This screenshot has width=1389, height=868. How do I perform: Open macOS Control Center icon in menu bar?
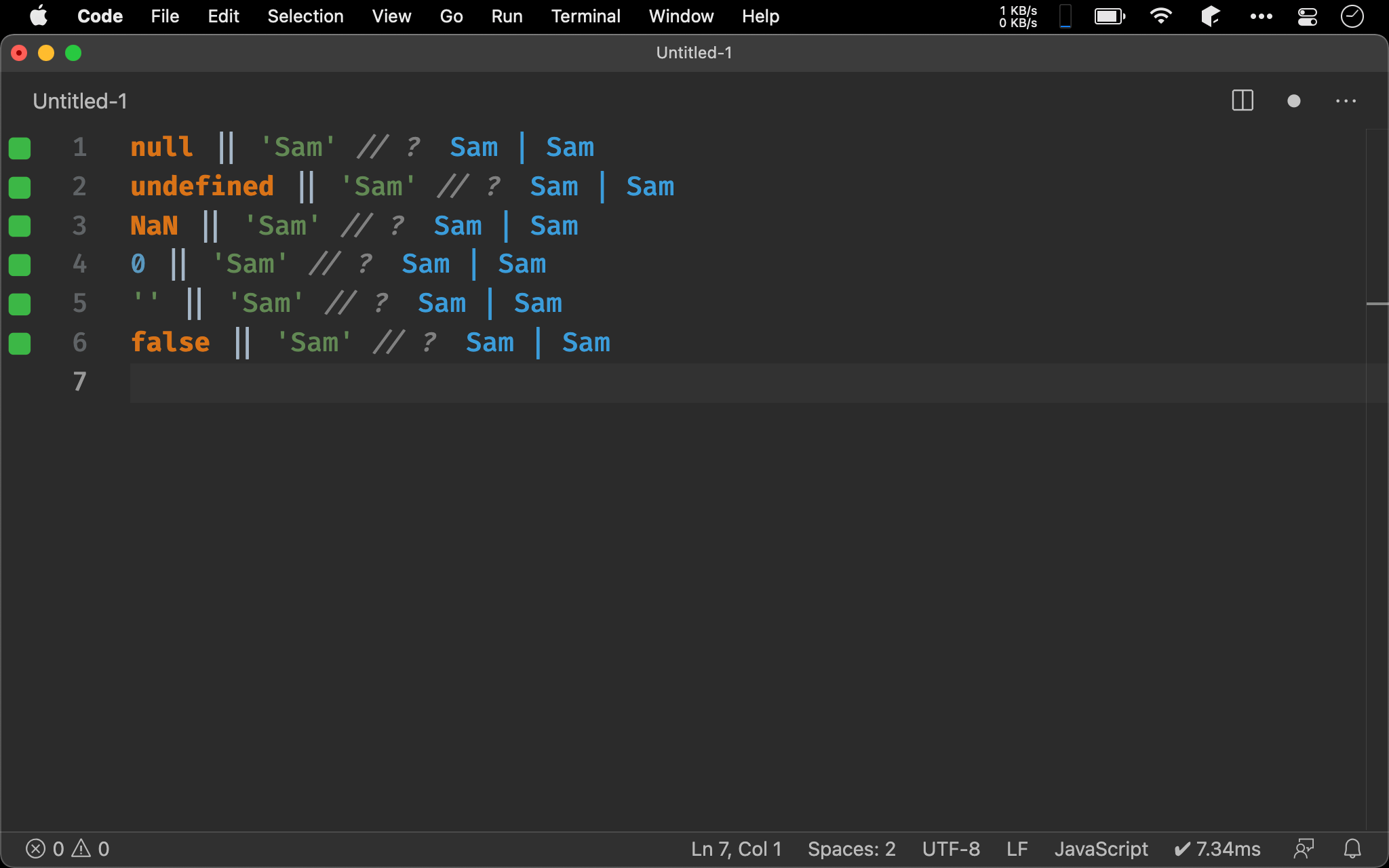[x=1307, y=16]
